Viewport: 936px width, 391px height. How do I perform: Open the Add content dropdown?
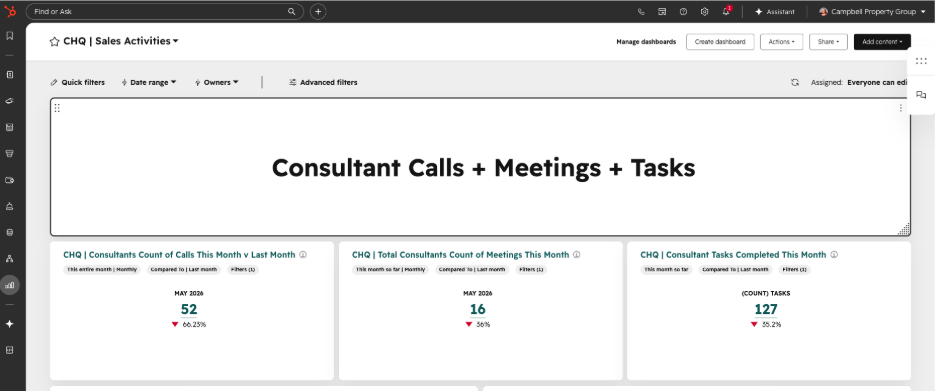click(x=882, y=42)
